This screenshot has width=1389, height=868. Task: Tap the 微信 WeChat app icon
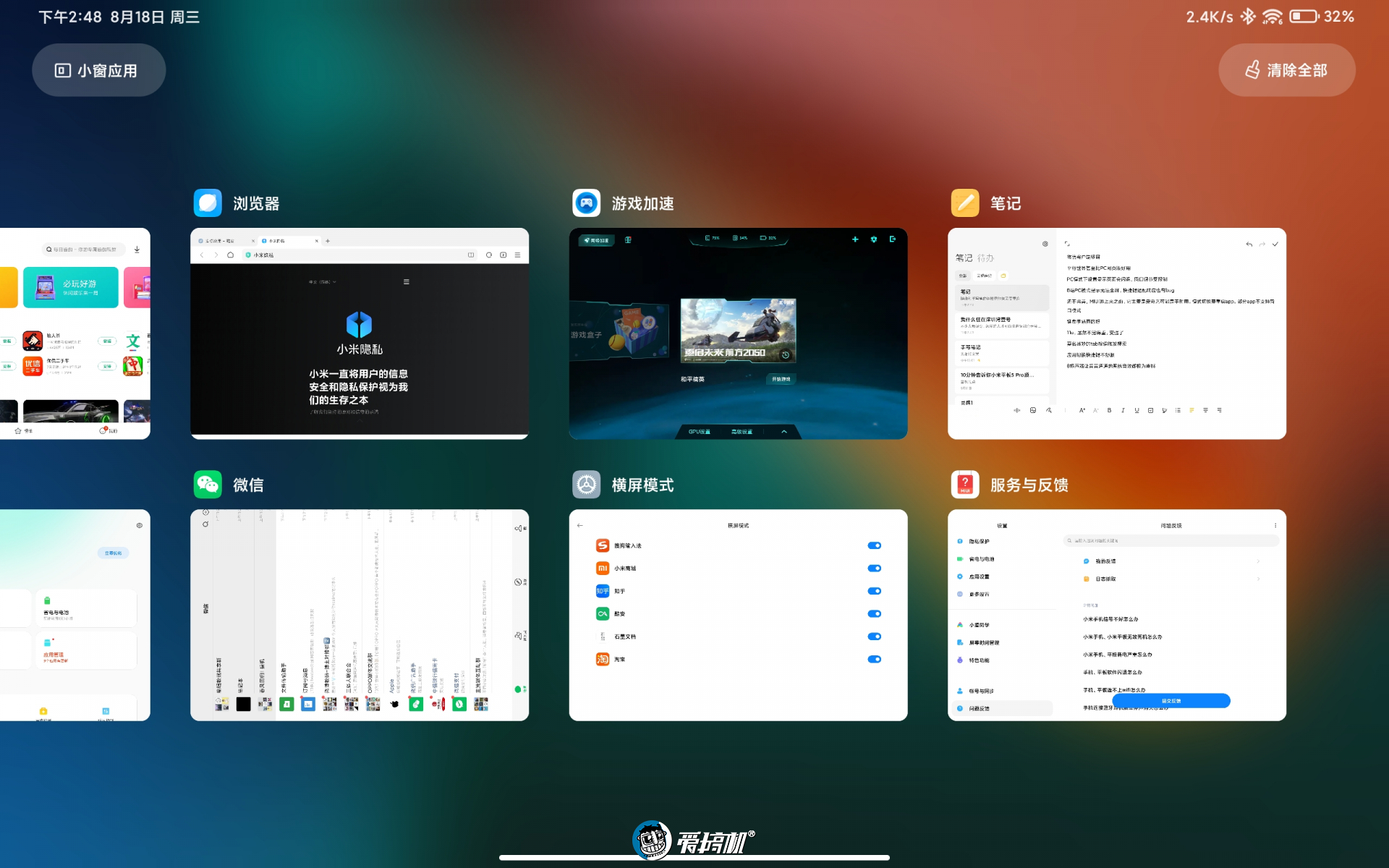click(208, 485)
